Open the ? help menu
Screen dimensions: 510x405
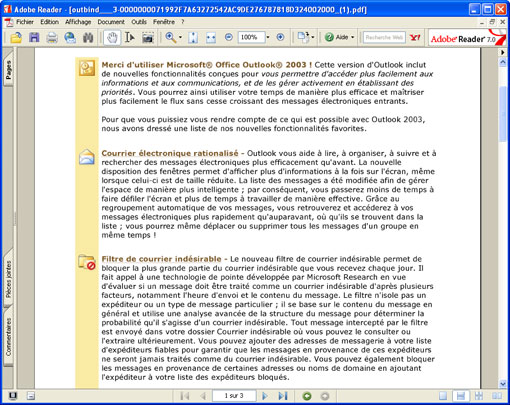pos(183,22)
